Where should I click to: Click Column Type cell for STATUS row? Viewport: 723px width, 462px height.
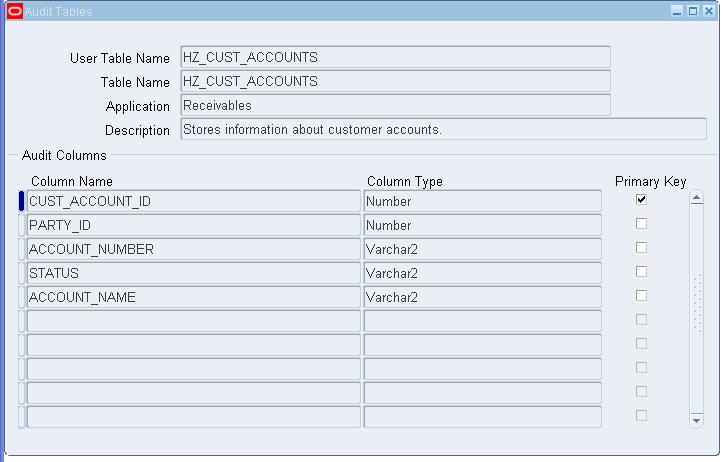tap(482, 273)
